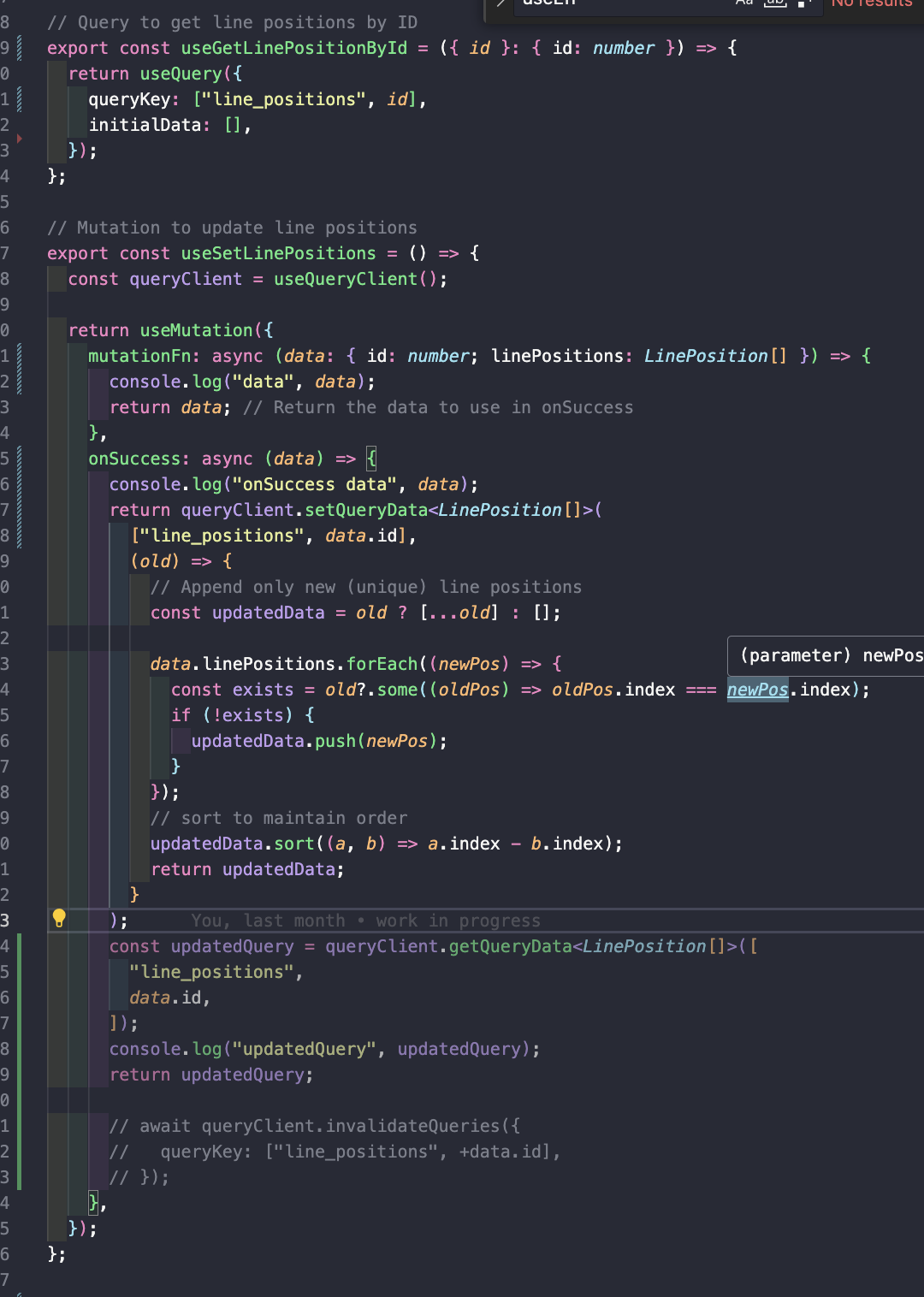Click the "onSuccess data" string literal
This screenshot has height=1297, width=924.
click(x=314, y=484)
